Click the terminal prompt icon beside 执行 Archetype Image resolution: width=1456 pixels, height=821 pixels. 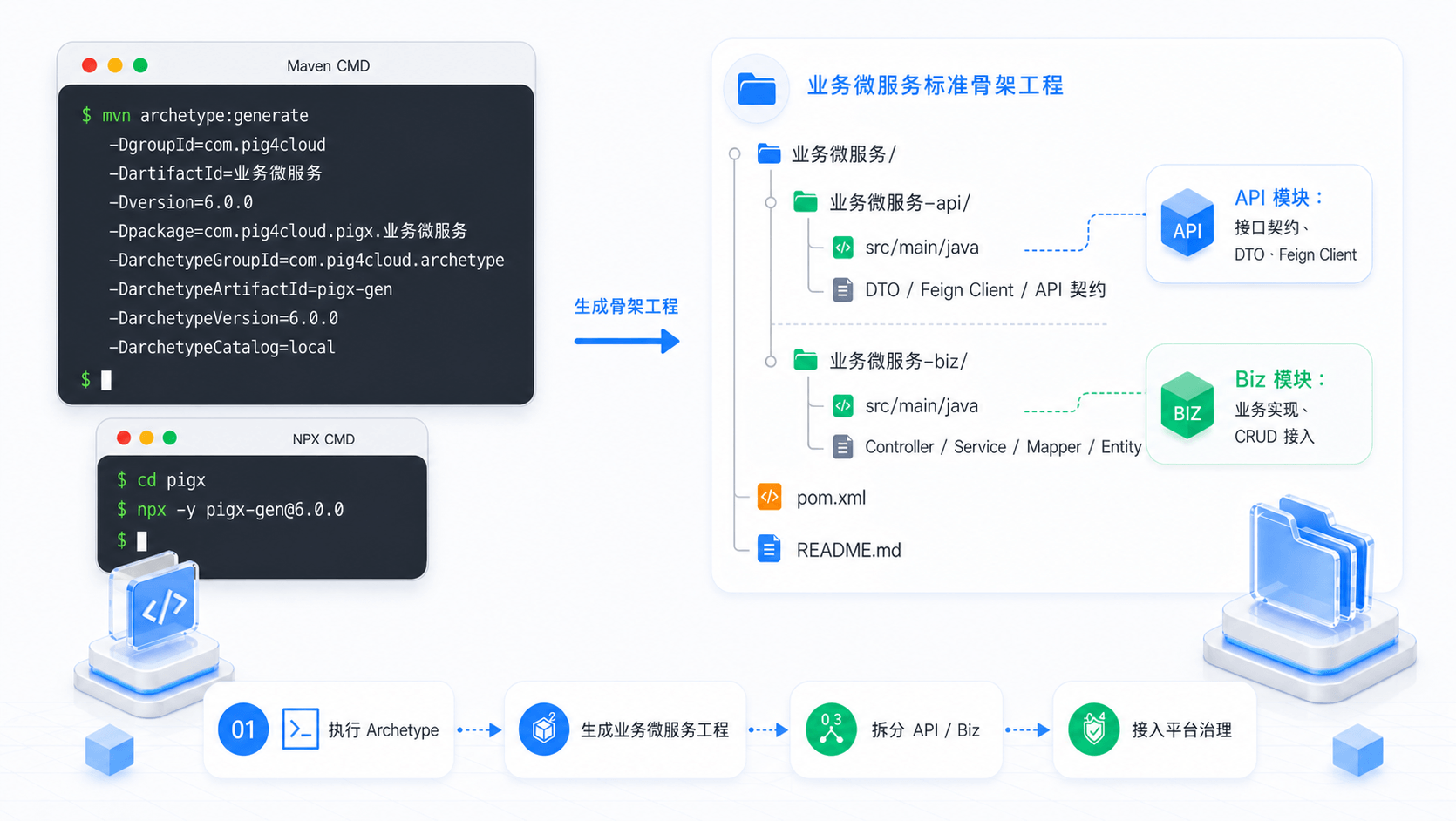click(301, 729)
